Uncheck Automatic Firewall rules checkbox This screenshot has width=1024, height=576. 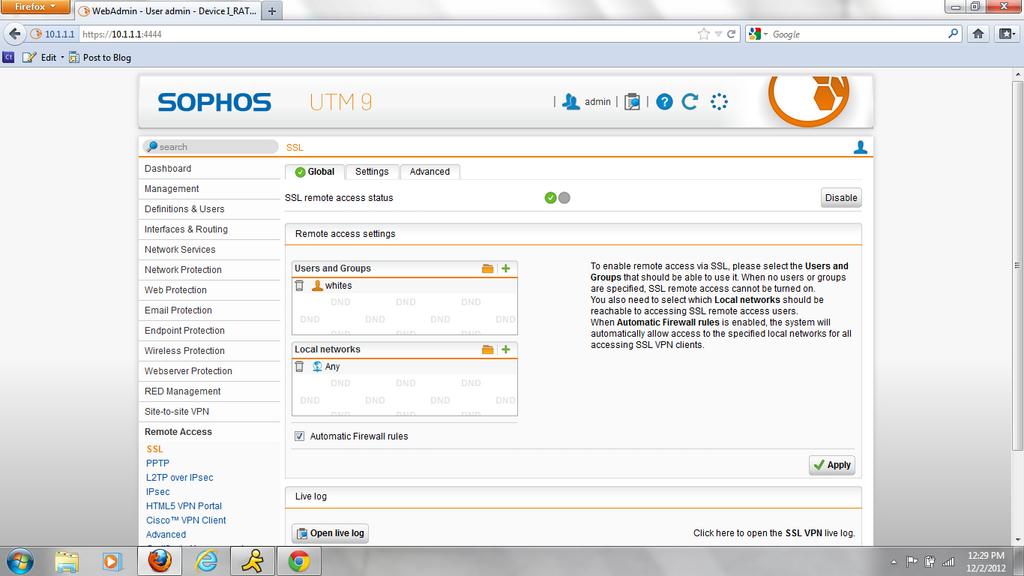point(300,436)
